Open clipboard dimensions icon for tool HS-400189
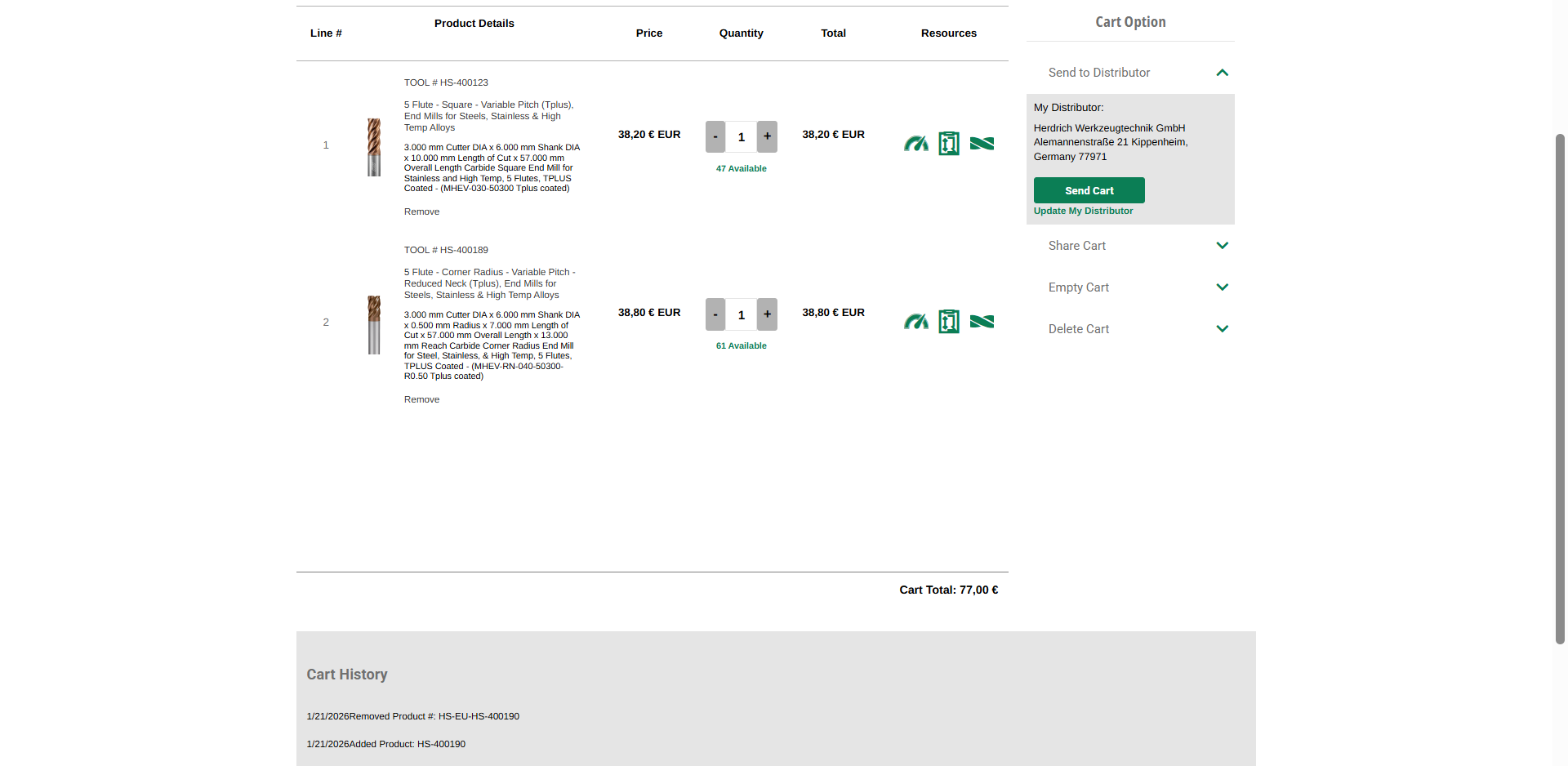The height and width of the screenshot is (766, 1568). [949, 322]
